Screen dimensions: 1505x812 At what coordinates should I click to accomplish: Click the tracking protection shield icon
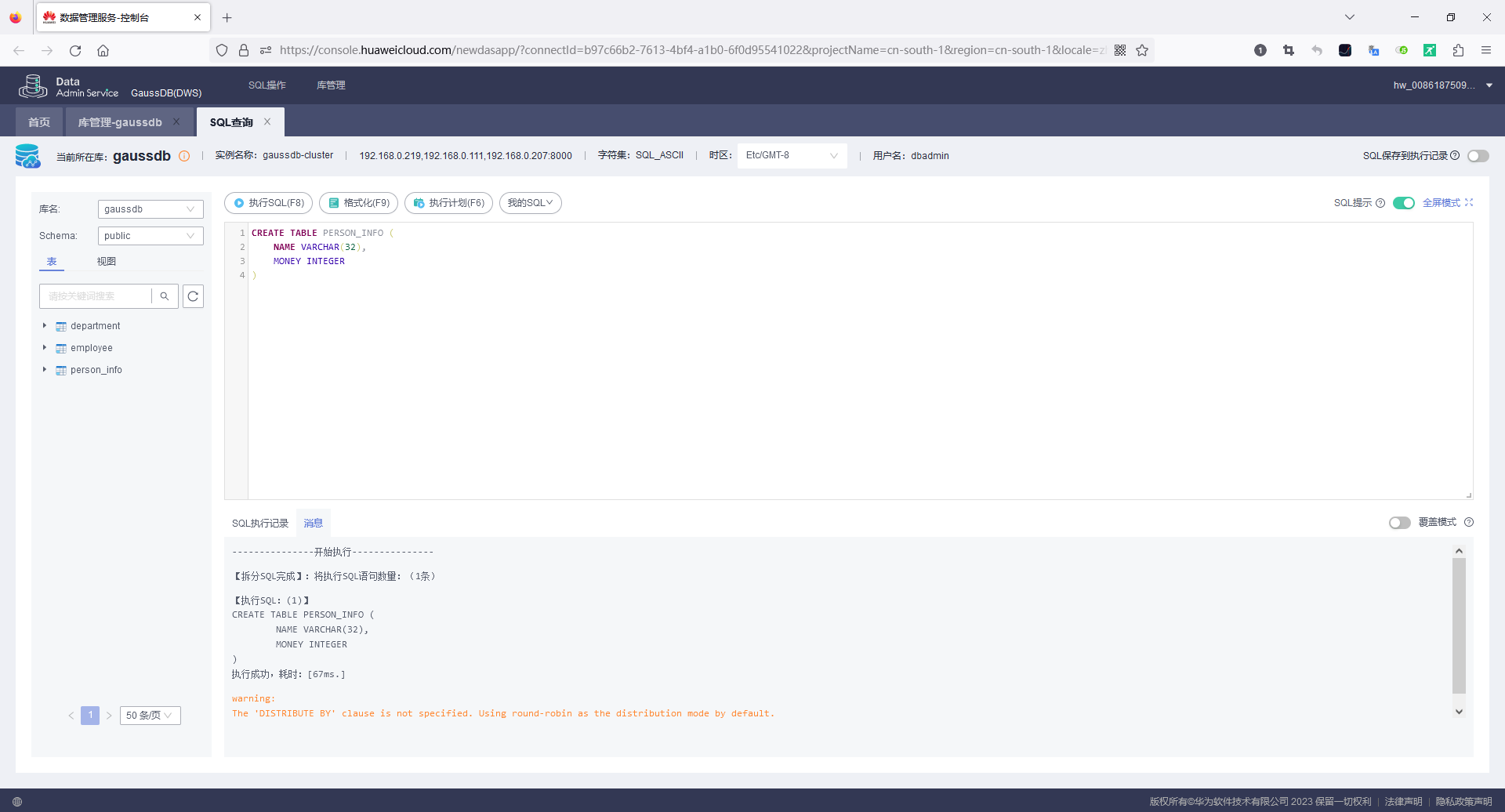coord(222,50)
